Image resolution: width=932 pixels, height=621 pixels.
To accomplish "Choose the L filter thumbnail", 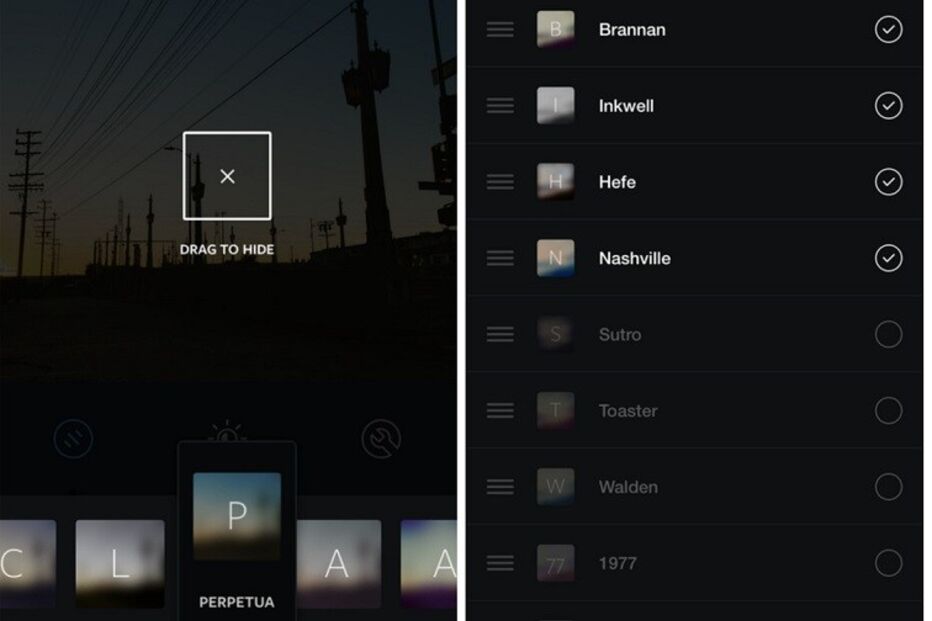I will (x=120, y=563).
